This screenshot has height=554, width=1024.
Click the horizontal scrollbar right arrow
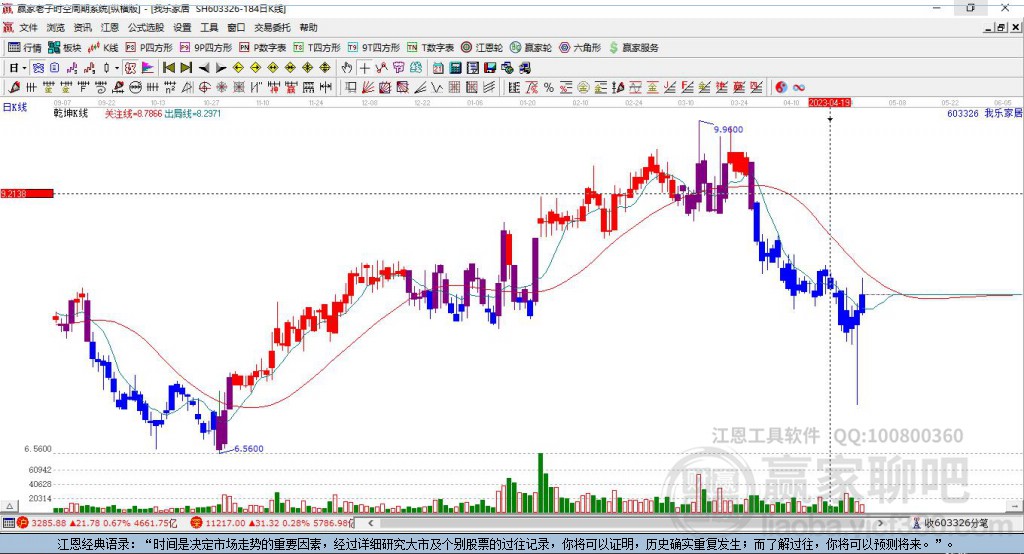click(880, 523)
